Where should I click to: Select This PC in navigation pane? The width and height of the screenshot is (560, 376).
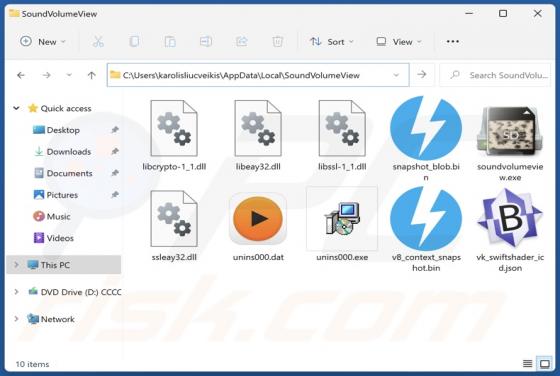tap(64, 265)
